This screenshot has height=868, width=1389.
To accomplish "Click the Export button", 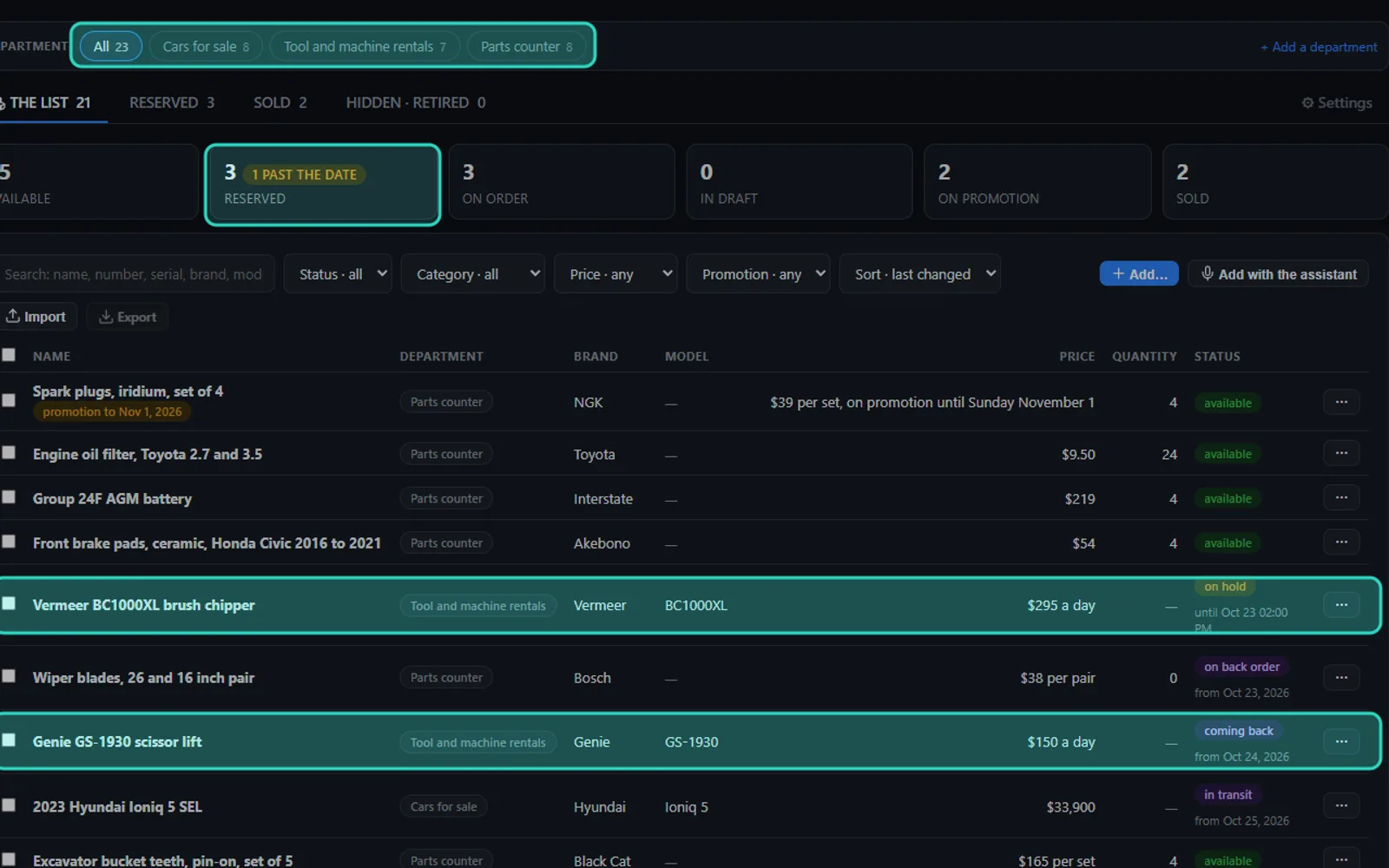I will coord(128,317).
